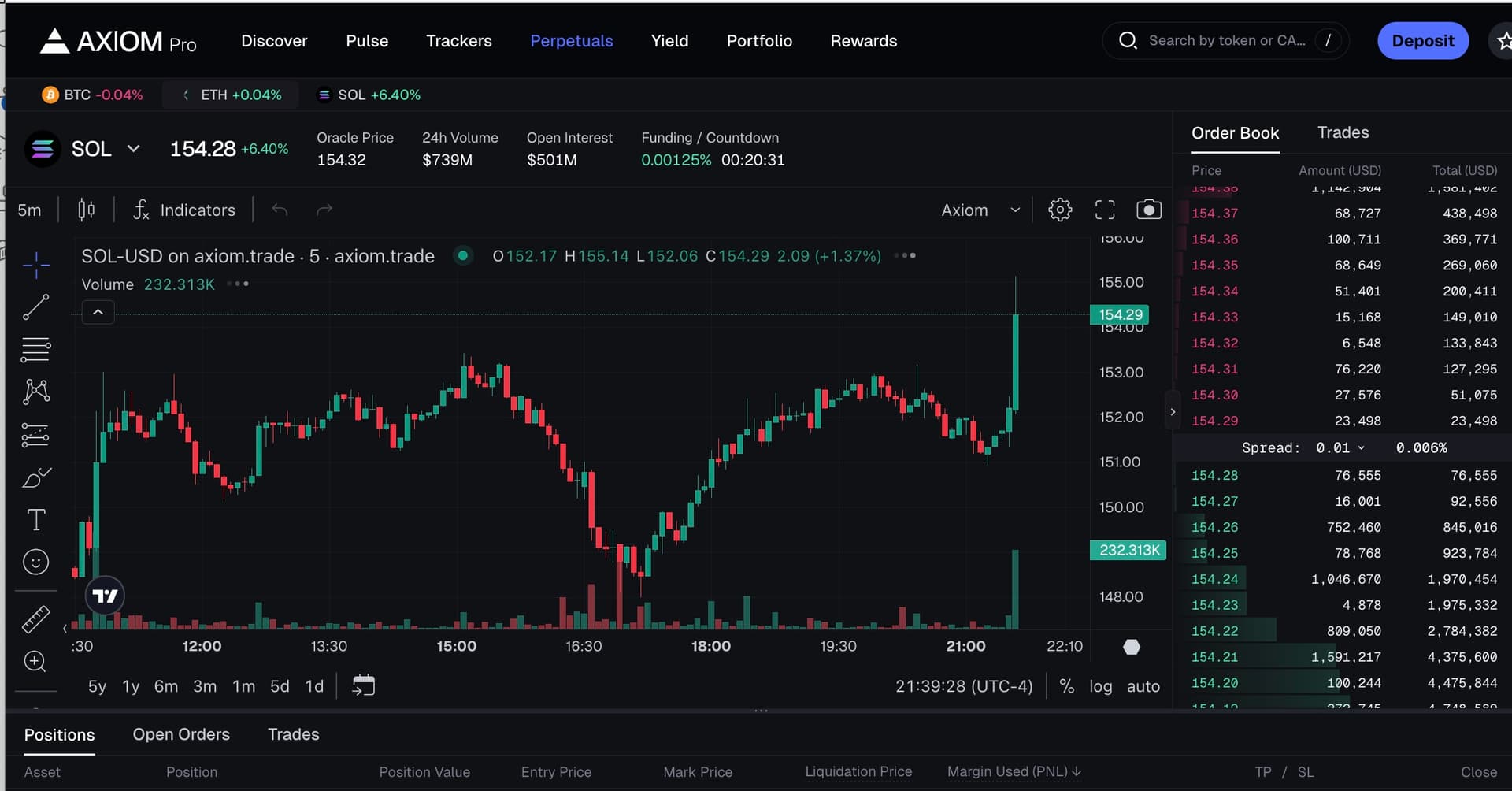The height and width of the screenshot is (791, 1512).
Task: Set chart range to 5y
Action: pyautogui.click(x=97, y=686)
